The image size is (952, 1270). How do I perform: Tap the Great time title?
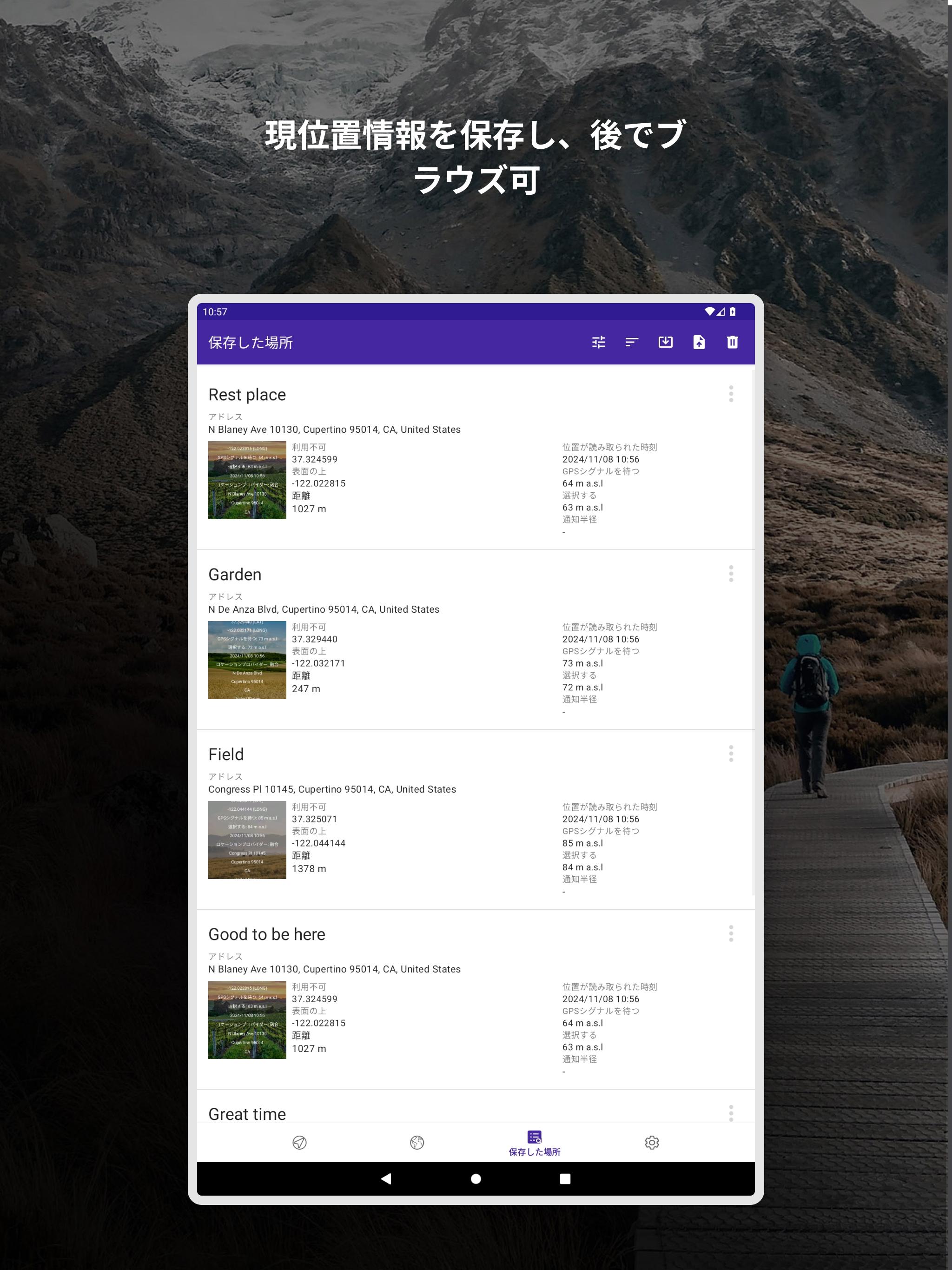click(x=247, y=1114)
